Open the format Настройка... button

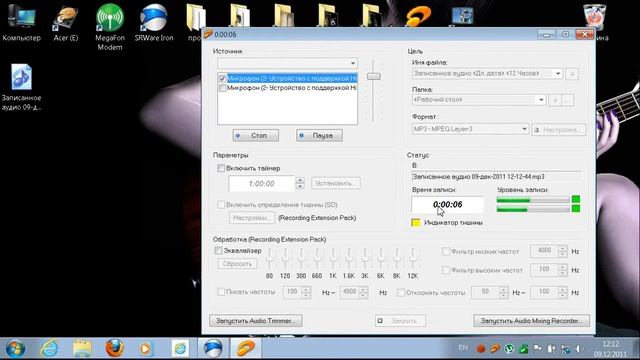[x=558, y=130]
